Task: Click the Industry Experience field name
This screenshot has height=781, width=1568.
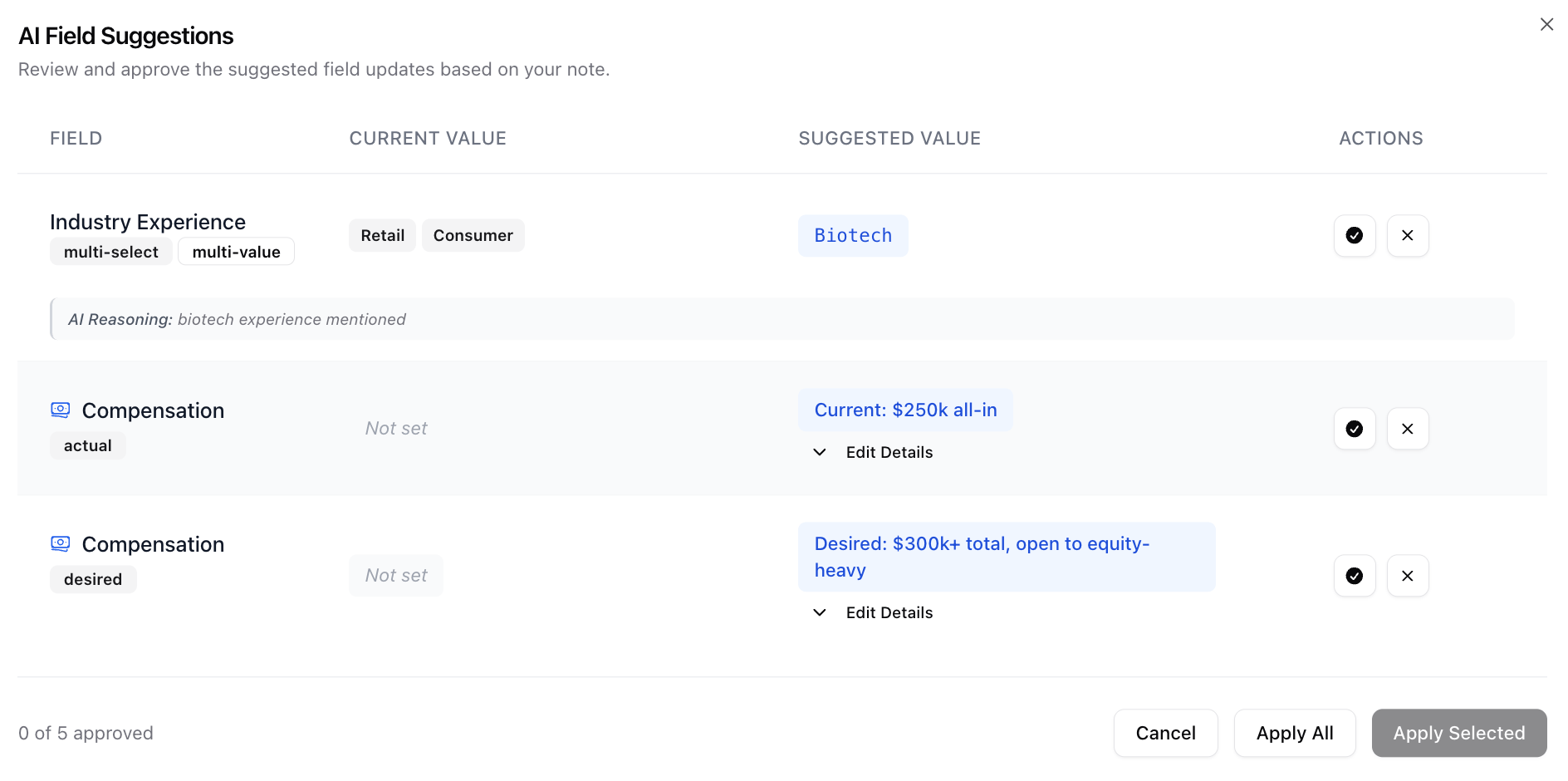Action: pos(148,222)
